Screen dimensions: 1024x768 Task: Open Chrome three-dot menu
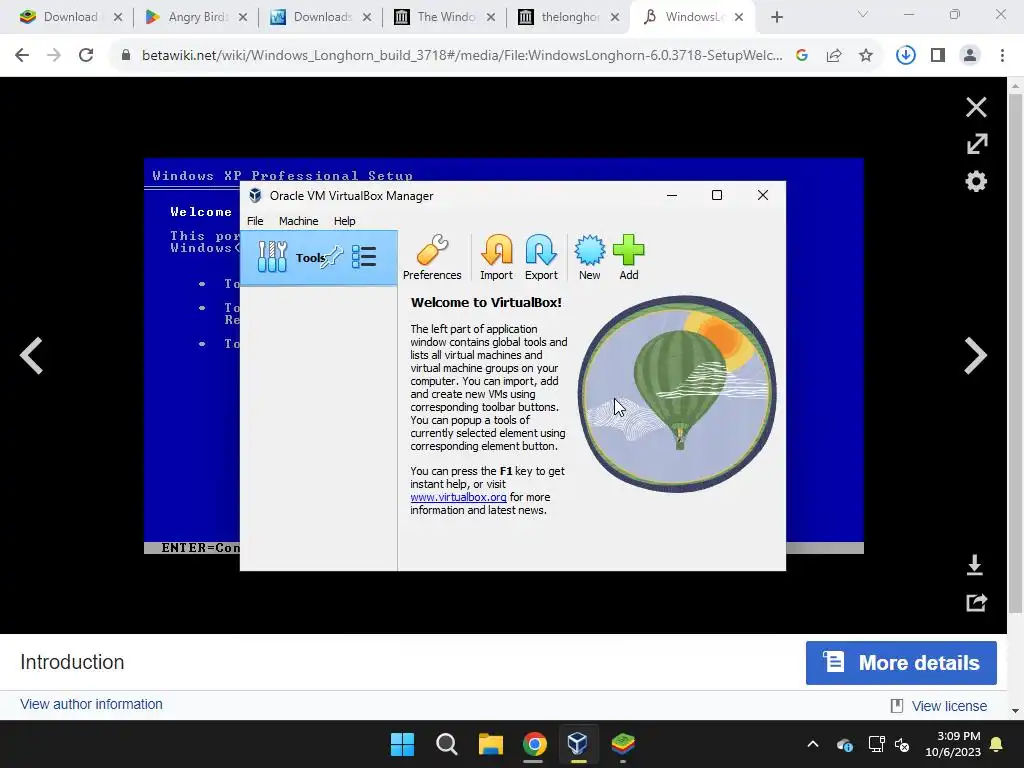click(1002, 56)
